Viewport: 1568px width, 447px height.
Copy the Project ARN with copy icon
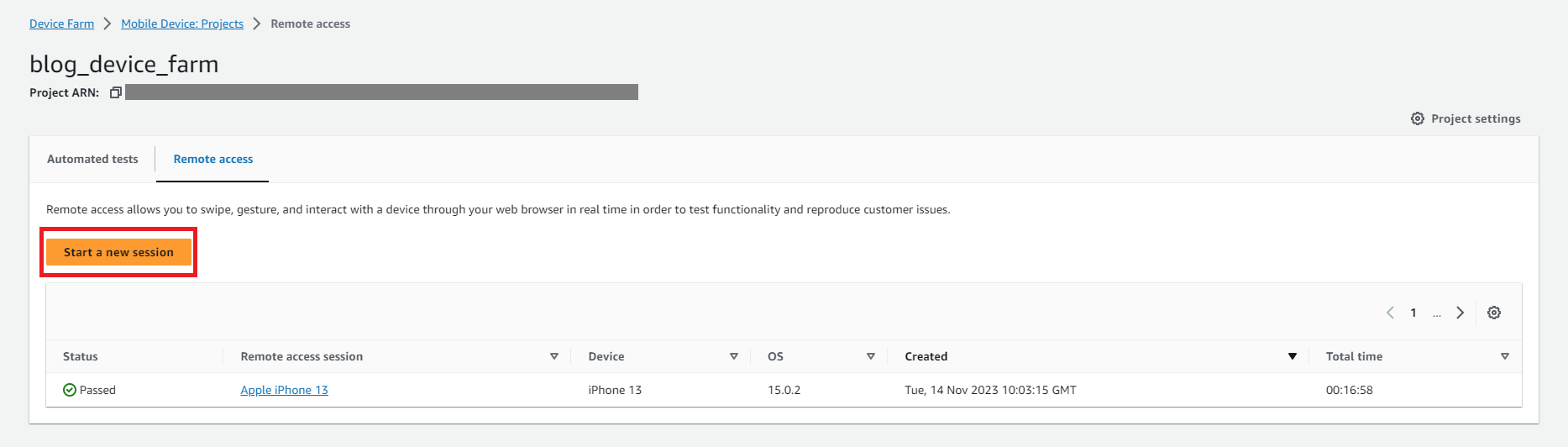116,92
